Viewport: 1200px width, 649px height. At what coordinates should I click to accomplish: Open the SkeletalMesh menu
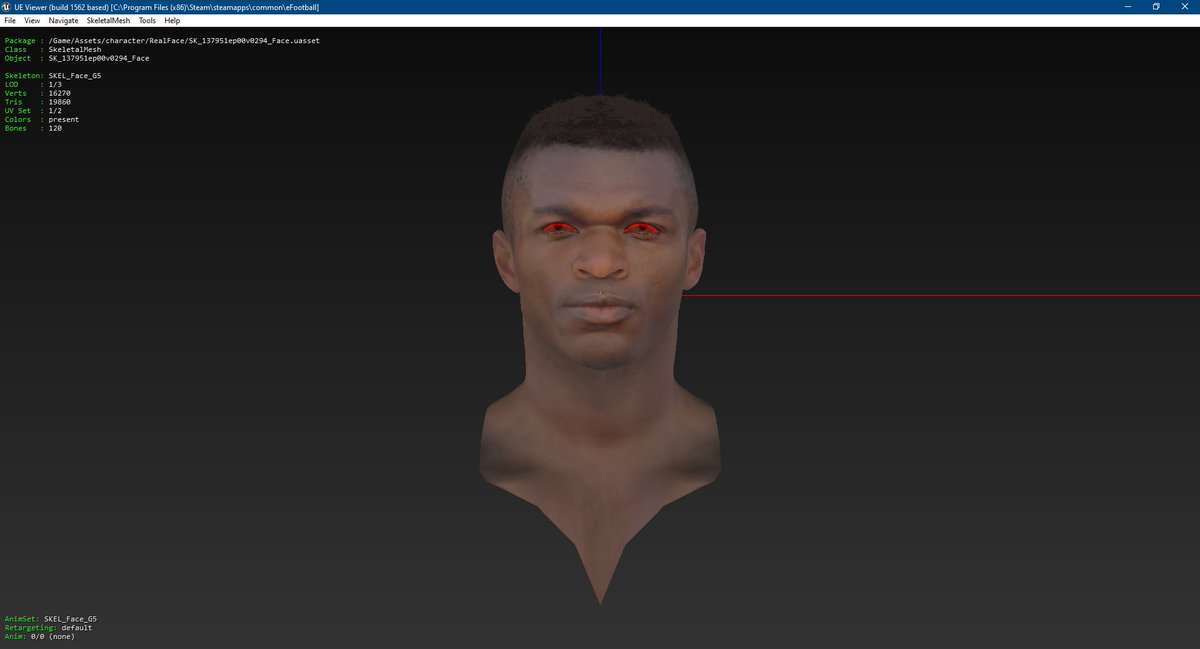click(x=108, y=20)
